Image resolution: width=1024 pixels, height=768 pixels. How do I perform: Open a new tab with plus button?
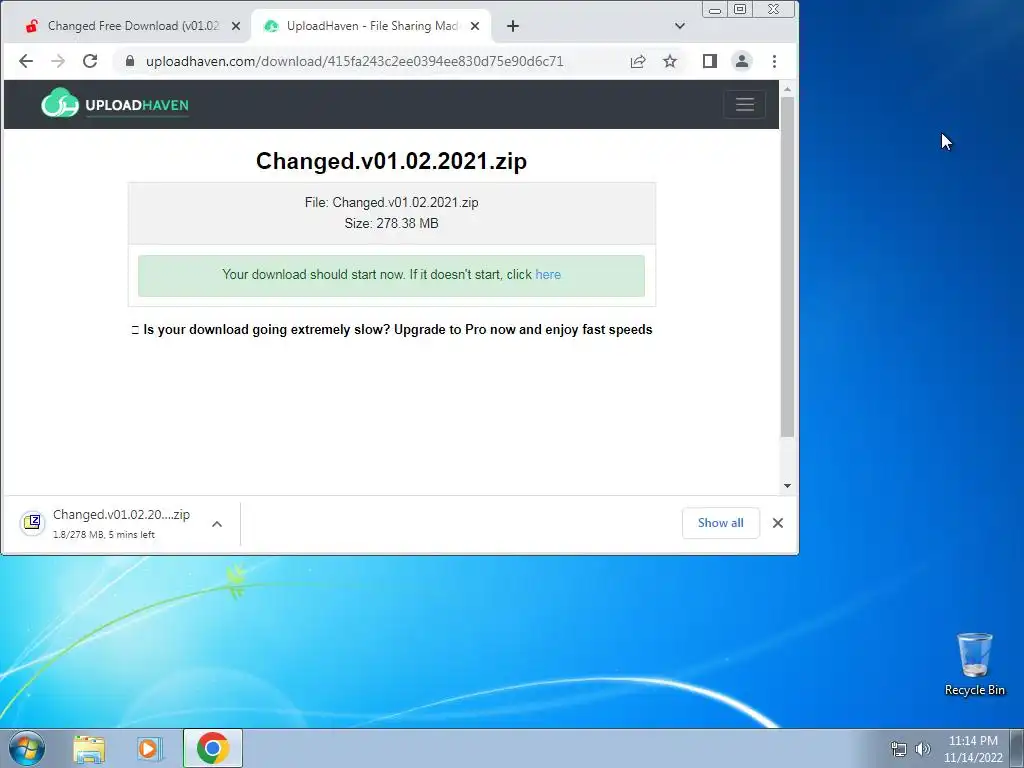point(513,26)
